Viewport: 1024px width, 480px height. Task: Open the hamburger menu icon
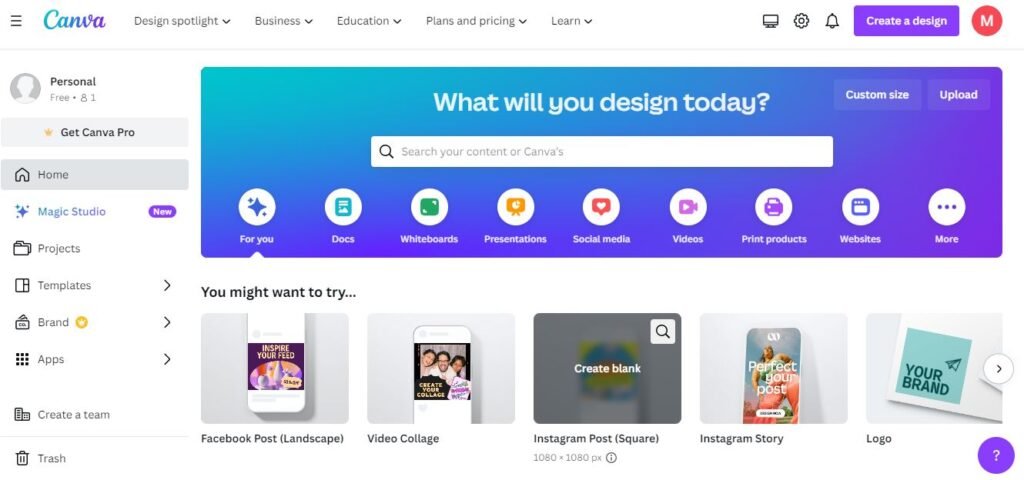(16, 21)
